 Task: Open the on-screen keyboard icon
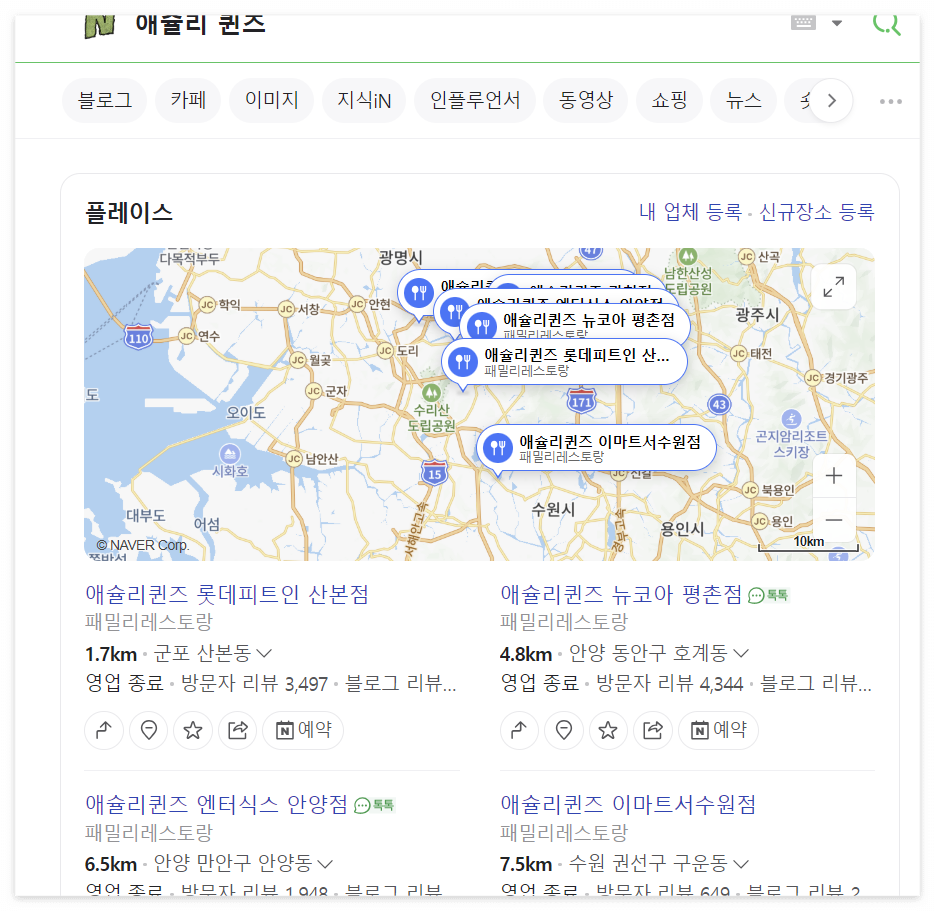pyautogui.click(x=803, y=23)
